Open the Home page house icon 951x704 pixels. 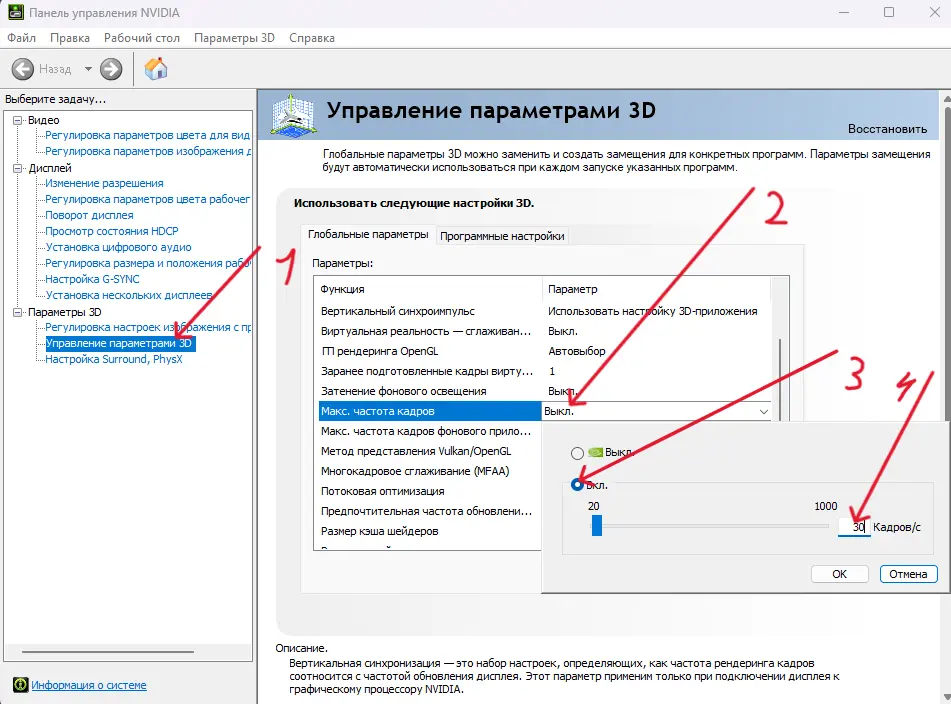click(156, 69)
